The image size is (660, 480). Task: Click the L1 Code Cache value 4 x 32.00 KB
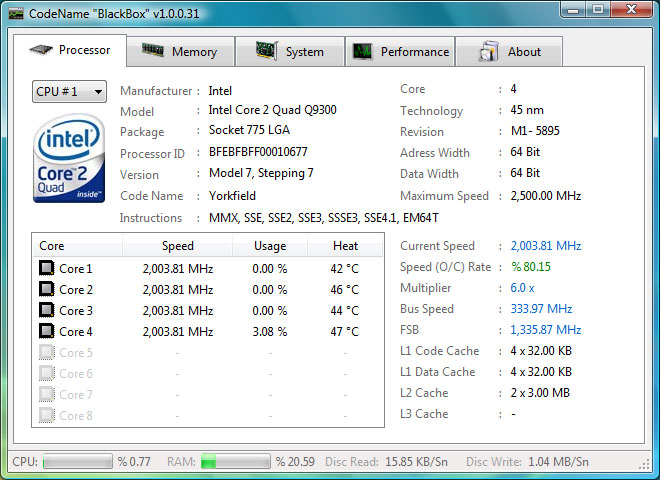[541, 351]
